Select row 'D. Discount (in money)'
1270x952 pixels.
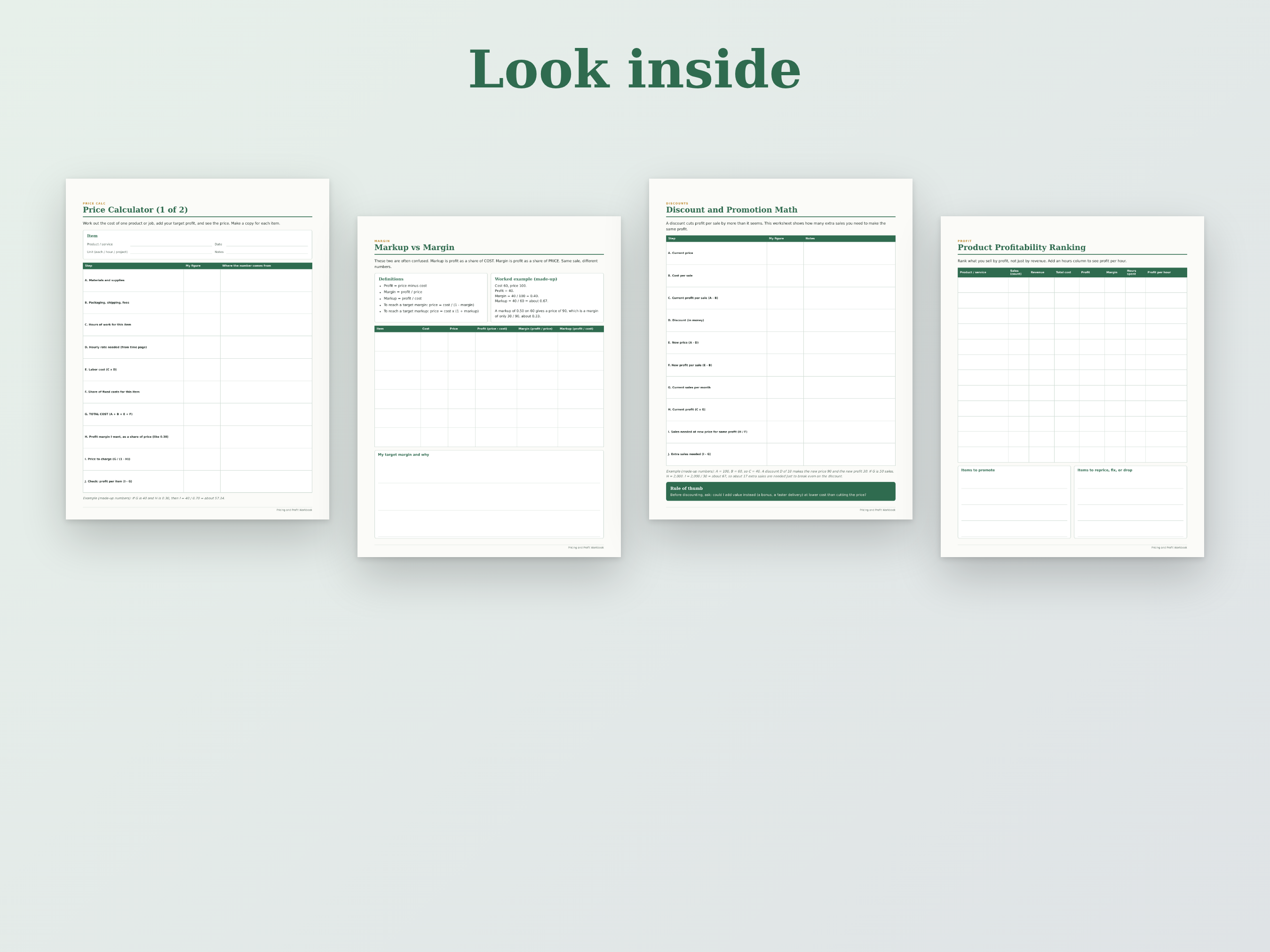pos(781,320)
